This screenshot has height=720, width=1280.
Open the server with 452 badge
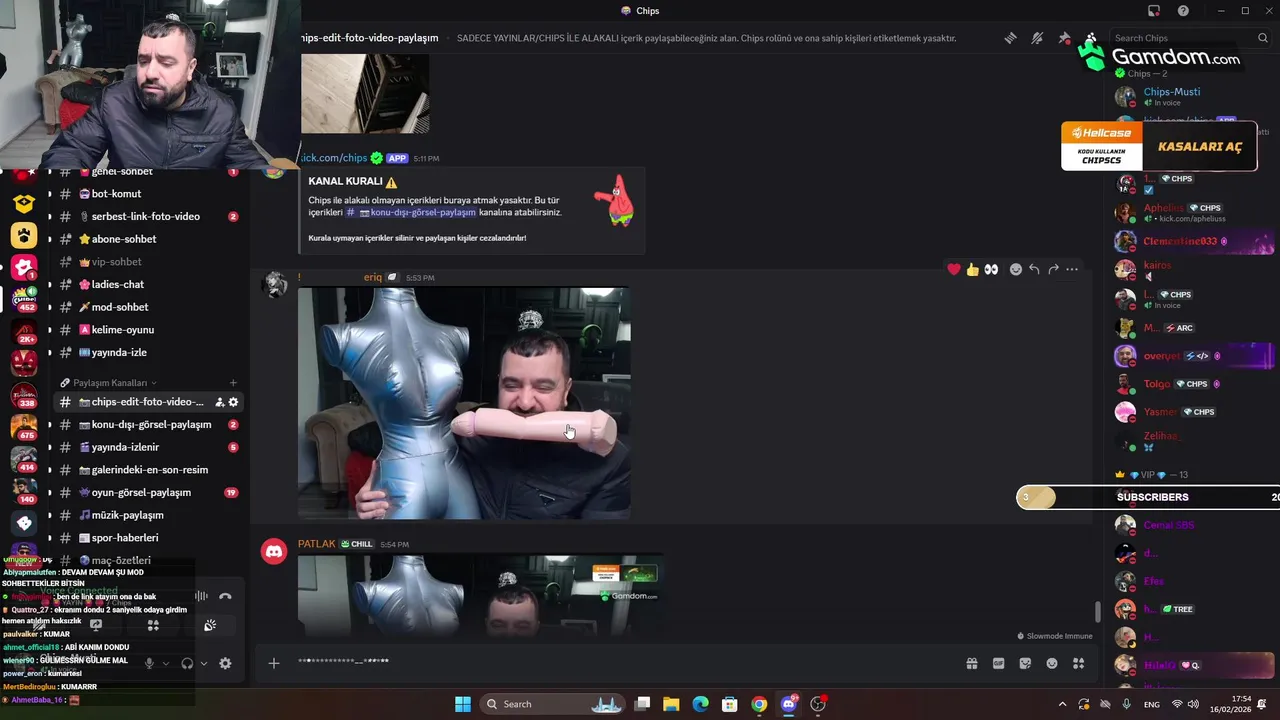pos(24,297)
